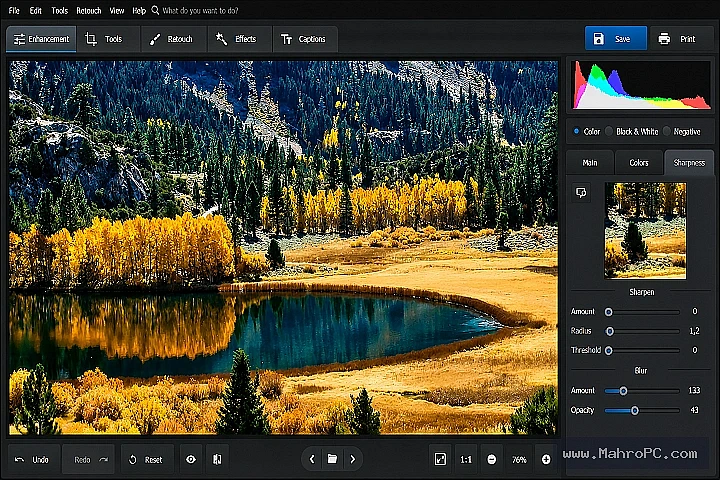The height and width of the screenshot is (480, 720).
Task: Click the preview area selector icon
Action: [581, 192]
